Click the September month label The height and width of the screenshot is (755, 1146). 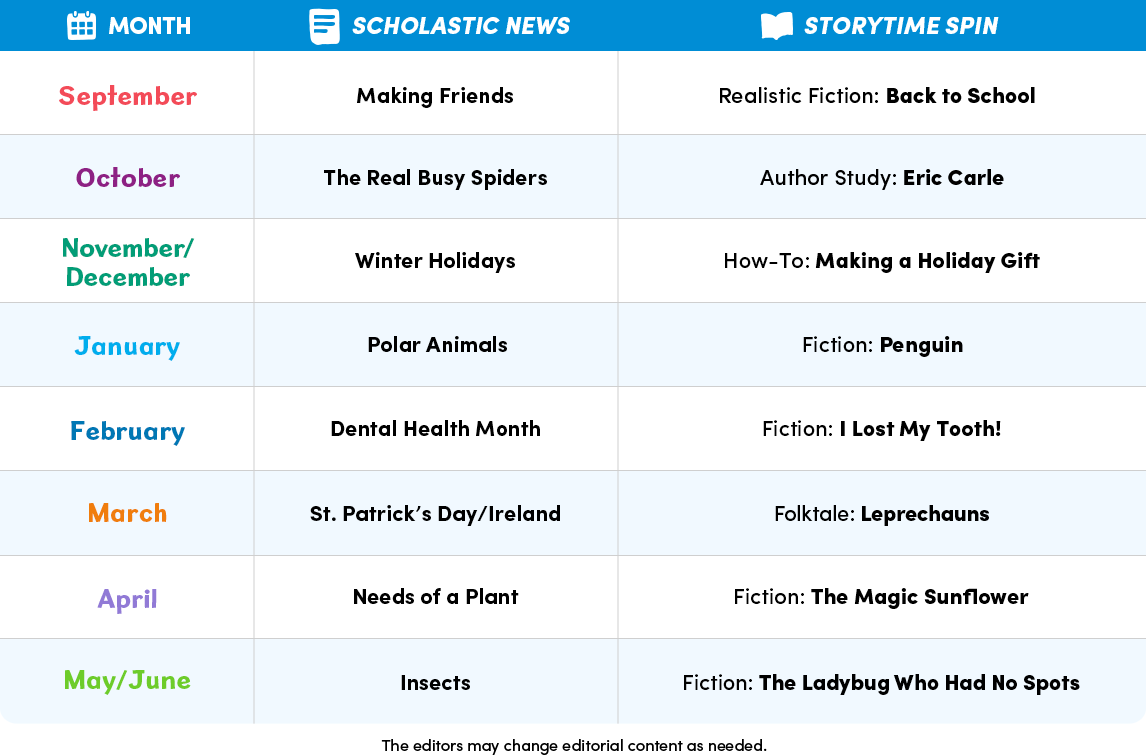(x=128, y=96)
